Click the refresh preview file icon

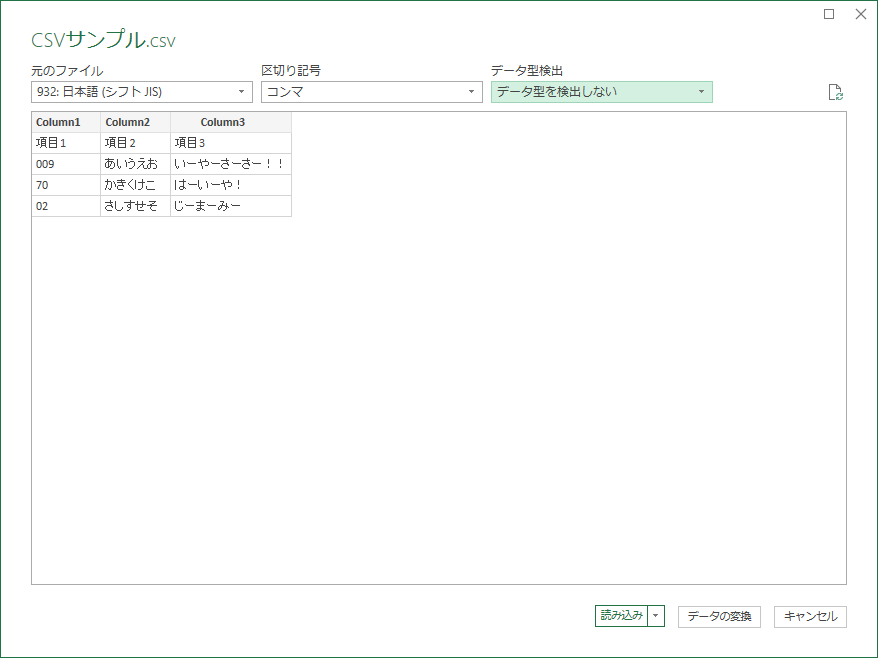[x=835, y=92]
